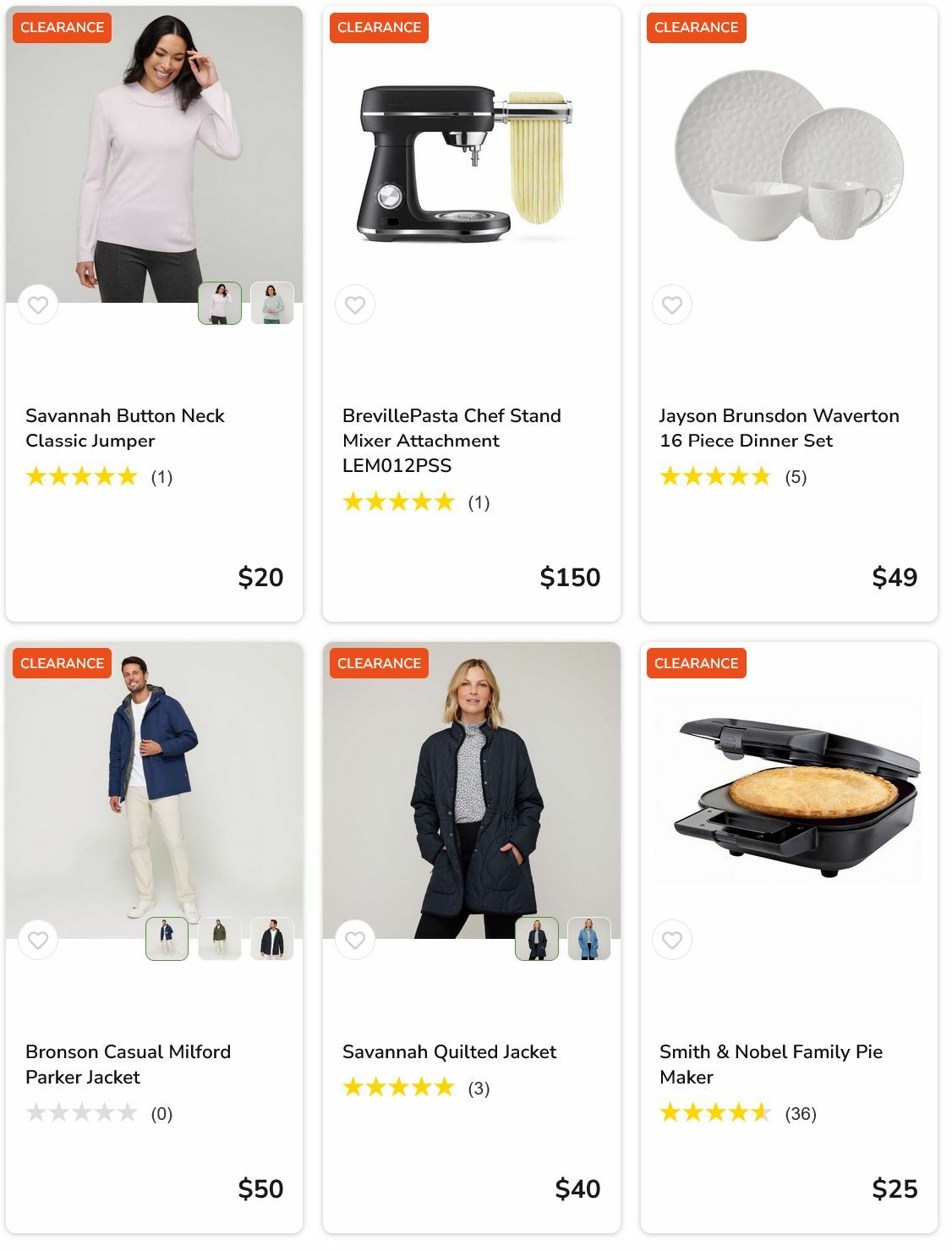Favorite the Savannah Button Neck Classic Jumper
This screenshot has height=1251, width=952.
click(x=38, y=305)
